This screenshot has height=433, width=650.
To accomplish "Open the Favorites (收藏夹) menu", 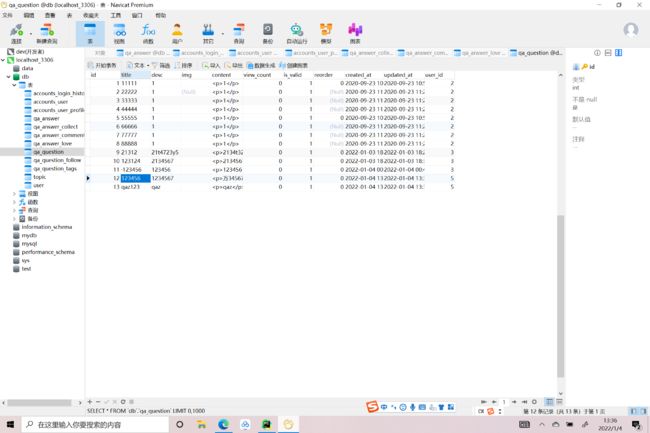I will (91, 15).
